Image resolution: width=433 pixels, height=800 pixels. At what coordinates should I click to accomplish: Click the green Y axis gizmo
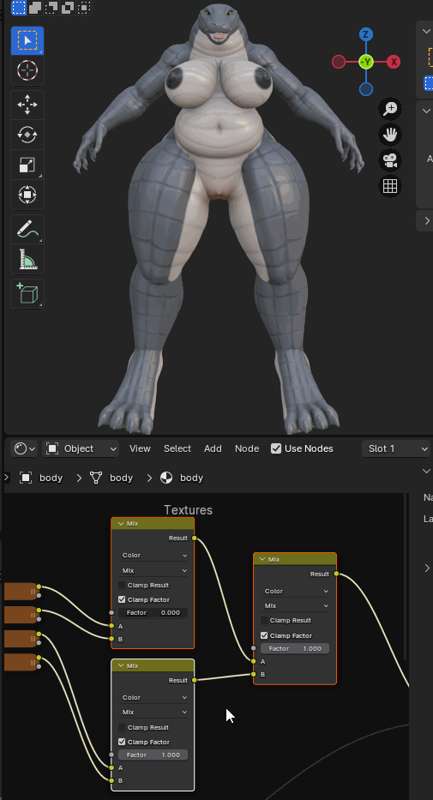[366, 62]
